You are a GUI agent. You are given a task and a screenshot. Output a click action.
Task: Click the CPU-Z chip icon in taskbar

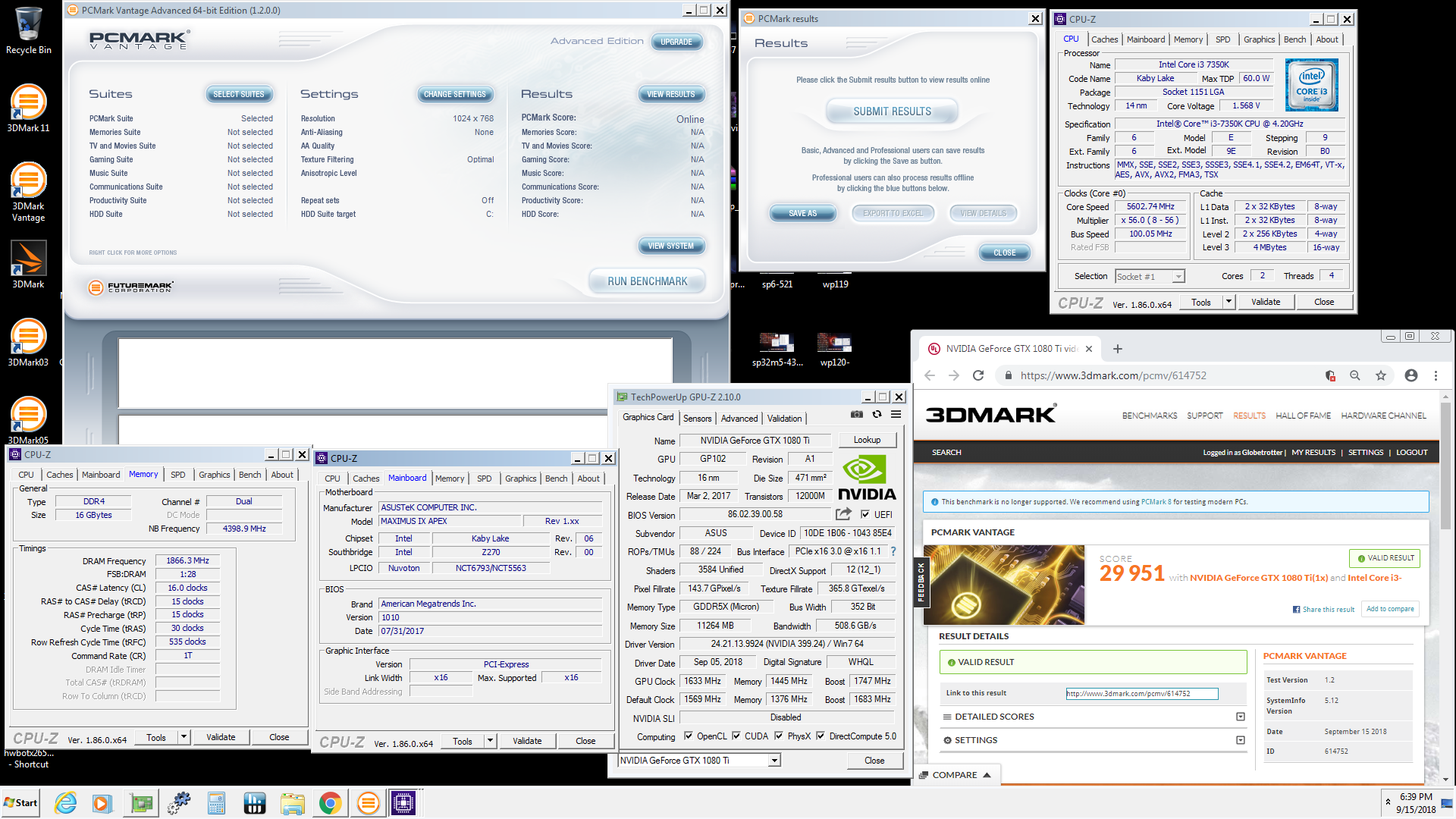point(403,803)
